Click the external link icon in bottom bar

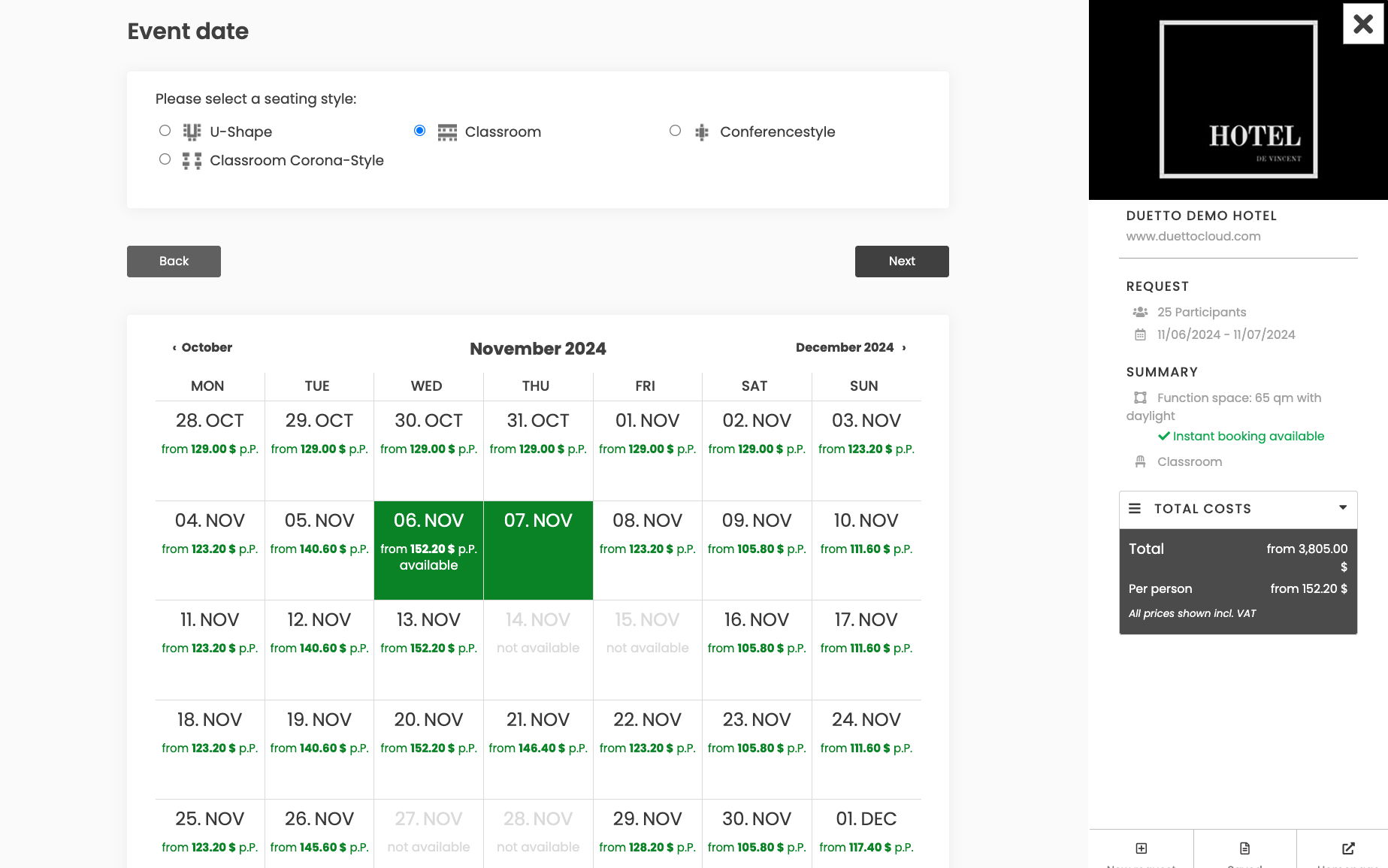pos(1348,848)
